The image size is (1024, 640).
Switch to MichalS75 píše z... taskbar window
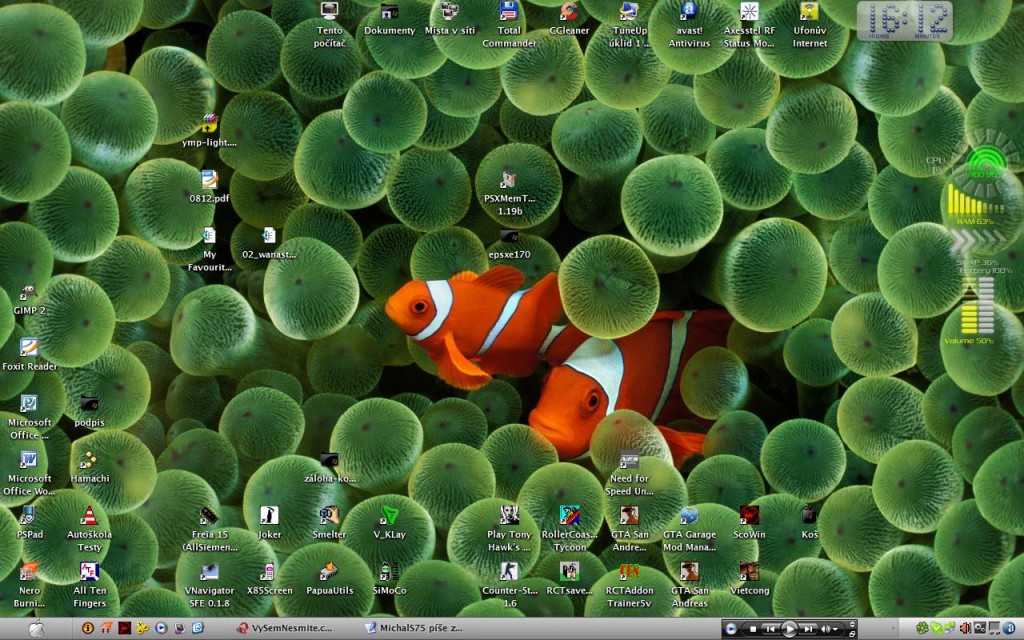click(414, 628)
